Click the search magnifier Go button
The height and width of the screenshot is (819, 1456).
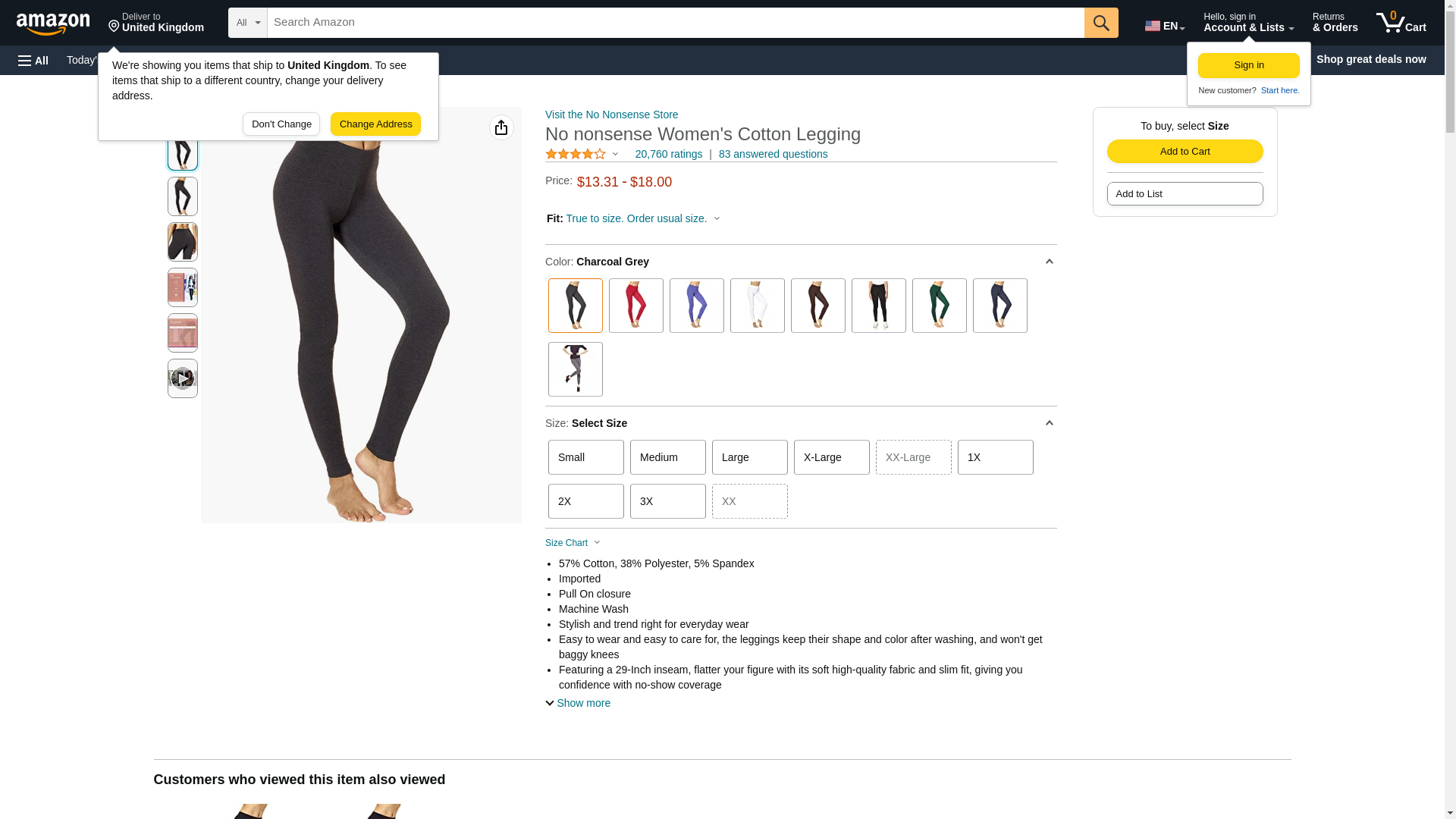pos(1101,23)
